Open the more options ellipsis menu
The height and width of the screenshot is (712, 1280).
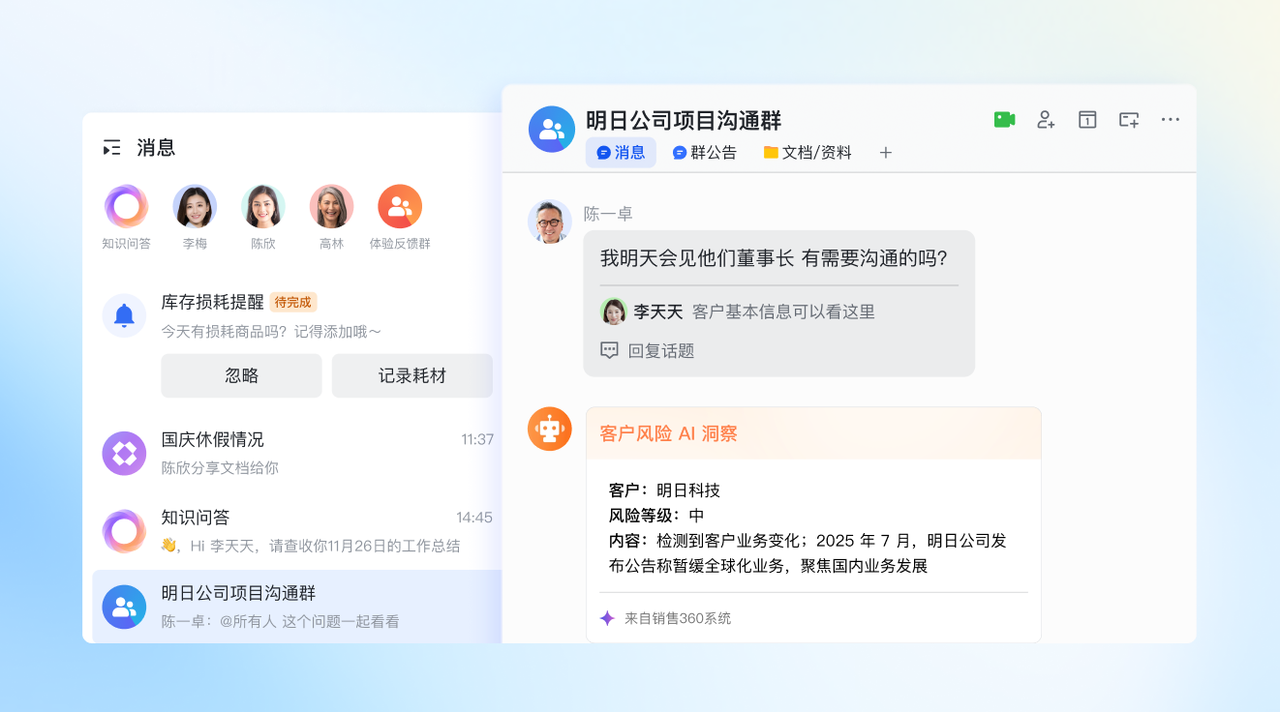(x=1171, y=120)
